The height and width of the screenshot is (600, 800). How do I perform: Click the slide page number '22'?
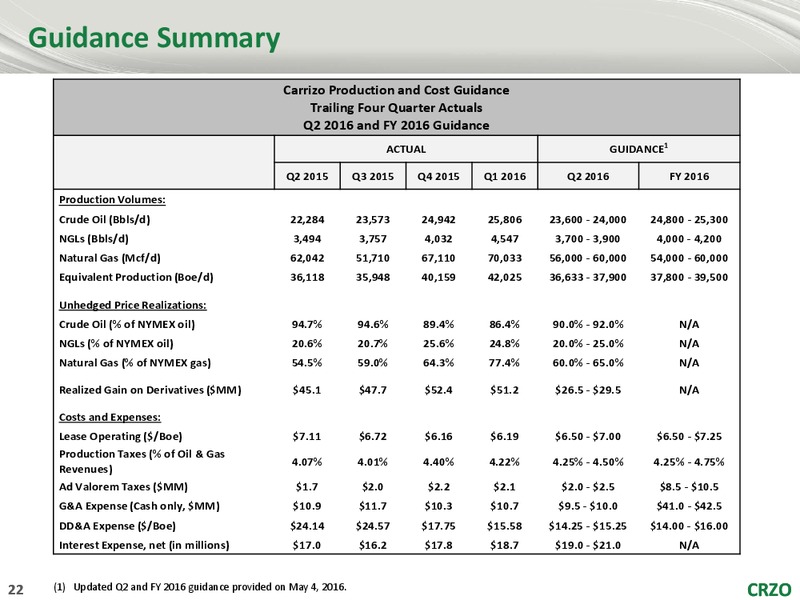pos(16,590)
